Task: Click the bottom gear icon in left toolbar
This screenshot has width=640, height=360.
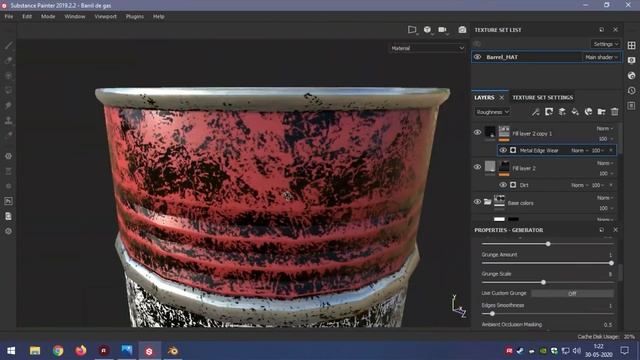Action: click(x=9, y=231)
